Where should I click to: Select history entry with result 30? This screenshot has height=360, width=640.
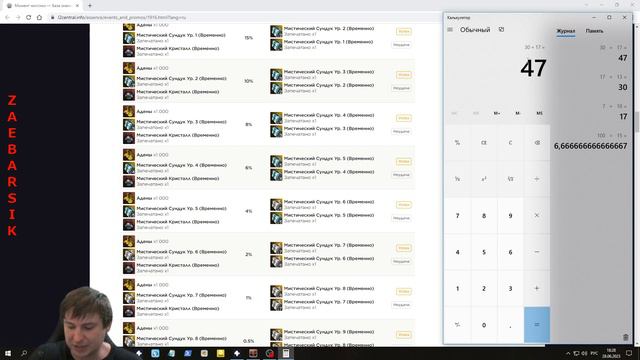coord(591,82)
